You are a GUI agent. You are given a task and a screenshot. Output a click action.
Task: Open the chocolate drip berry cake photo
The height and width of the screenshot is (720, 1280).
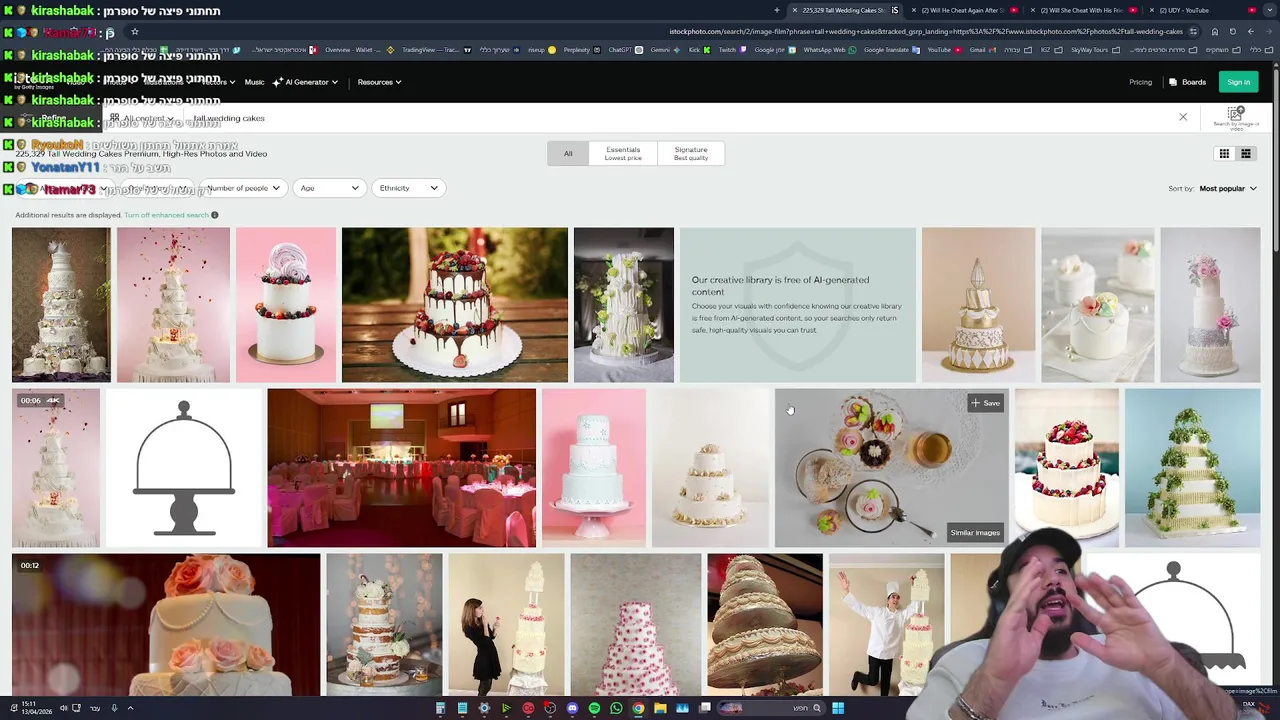tap(455, 305)
